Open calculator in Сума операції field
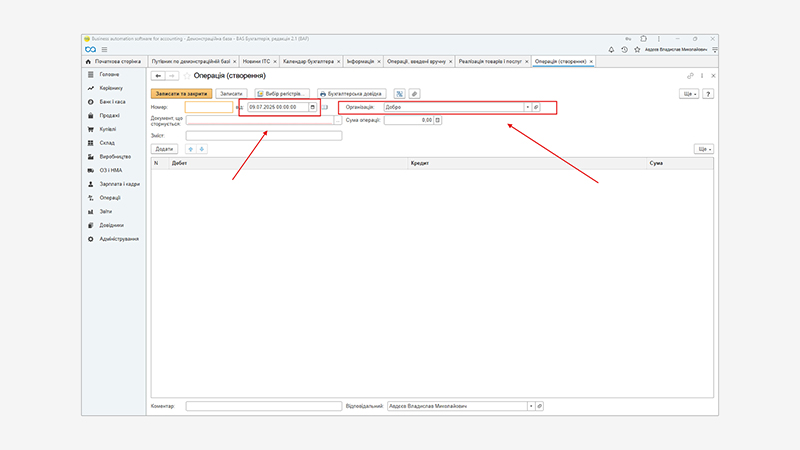The height and width of the screenshot is (450, 800). pos(437,120)
